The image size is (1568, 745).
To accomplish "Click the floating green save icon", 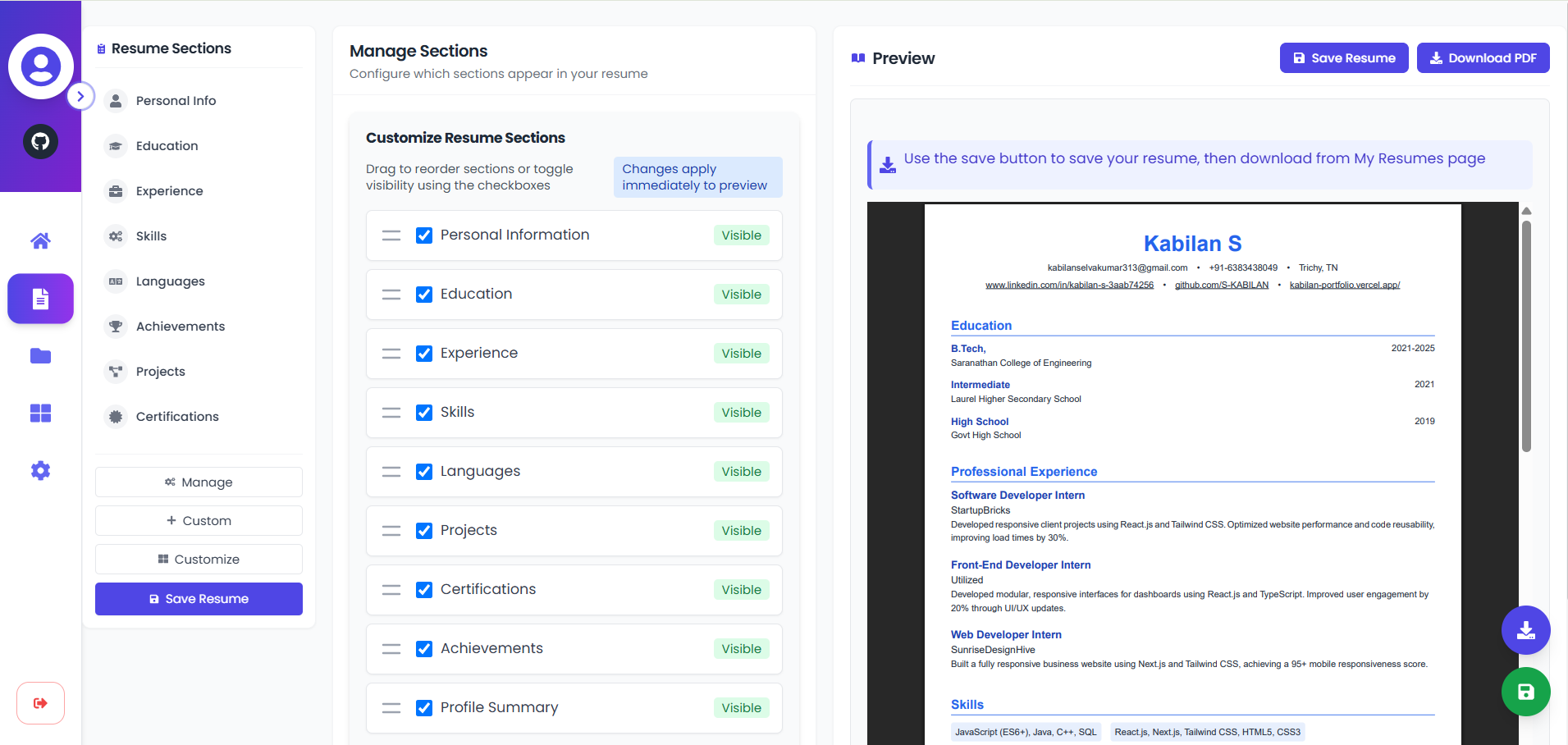I will (x=1525, y=692).
